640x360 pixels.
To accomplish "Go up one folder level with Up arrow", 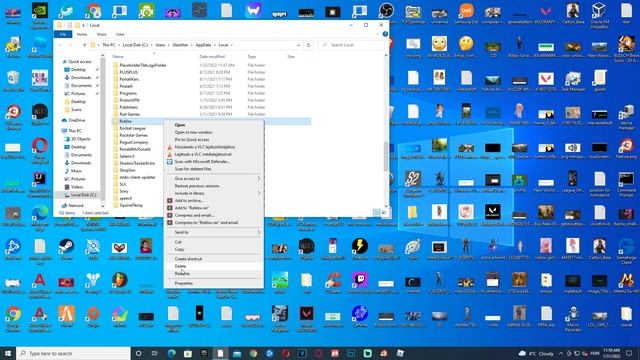I will 84,45.
